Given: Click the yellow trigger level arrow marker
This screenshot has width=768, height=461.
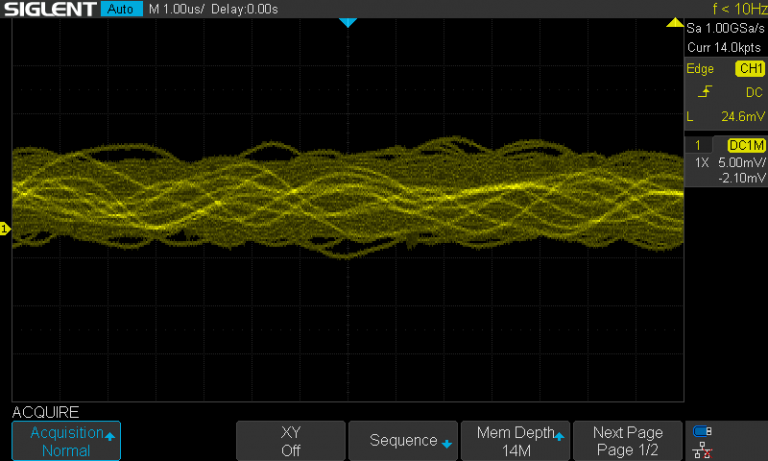Looking at the screenshot, I should point(675,22).
